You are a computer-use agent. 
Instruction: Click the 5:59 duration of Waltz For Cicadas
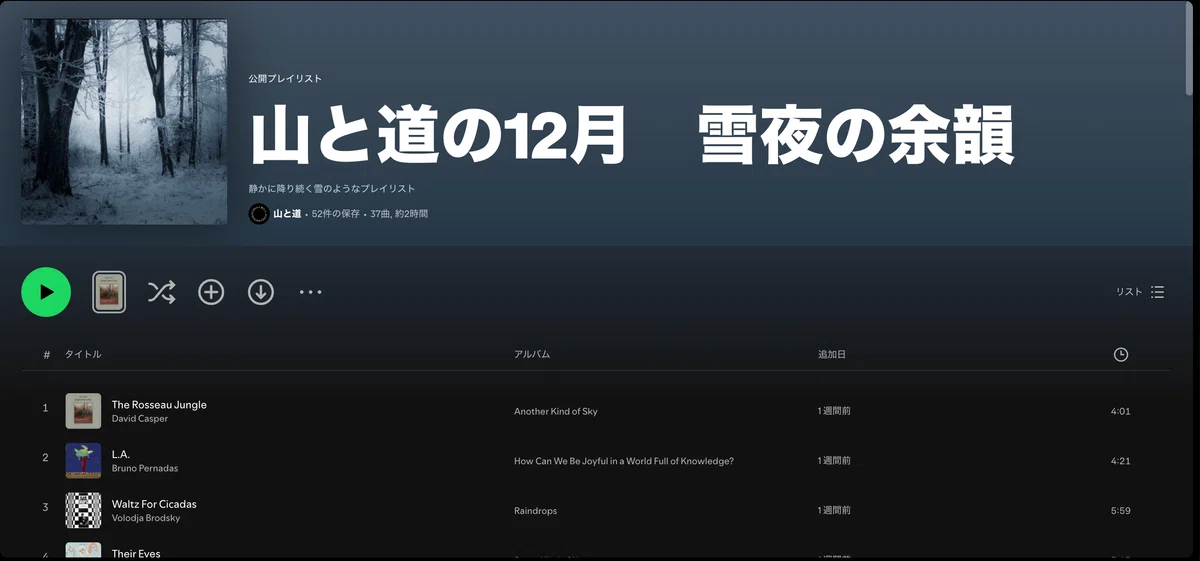[x=1121, y=511]
